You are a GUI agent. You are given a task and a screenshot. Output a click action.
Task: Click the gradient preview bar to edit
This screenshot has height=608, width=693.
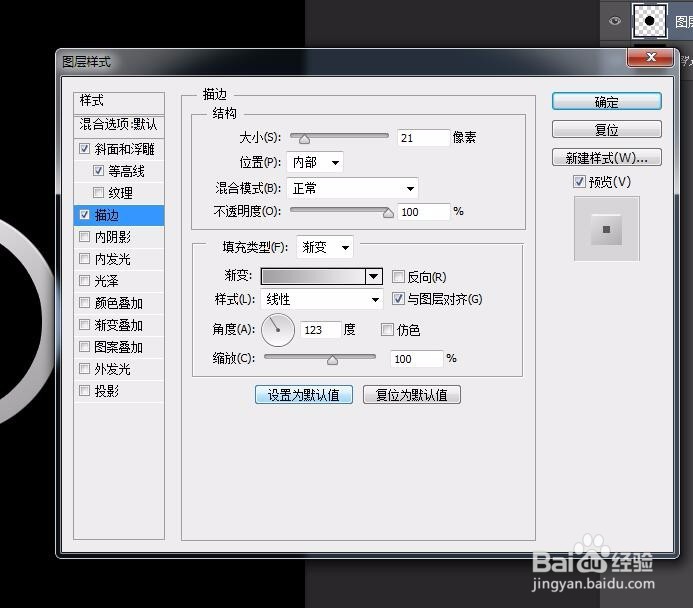(313, 277)
